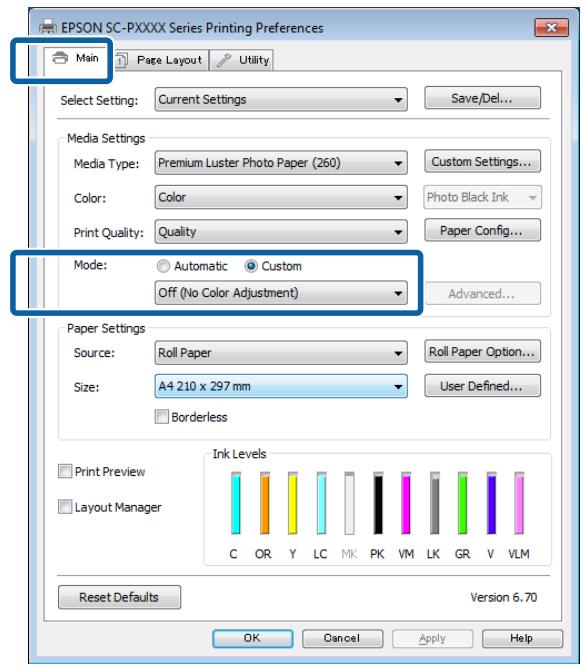Open Custom Settings...
The height and width of the screenshot is (668, 582).
(482, 161)
